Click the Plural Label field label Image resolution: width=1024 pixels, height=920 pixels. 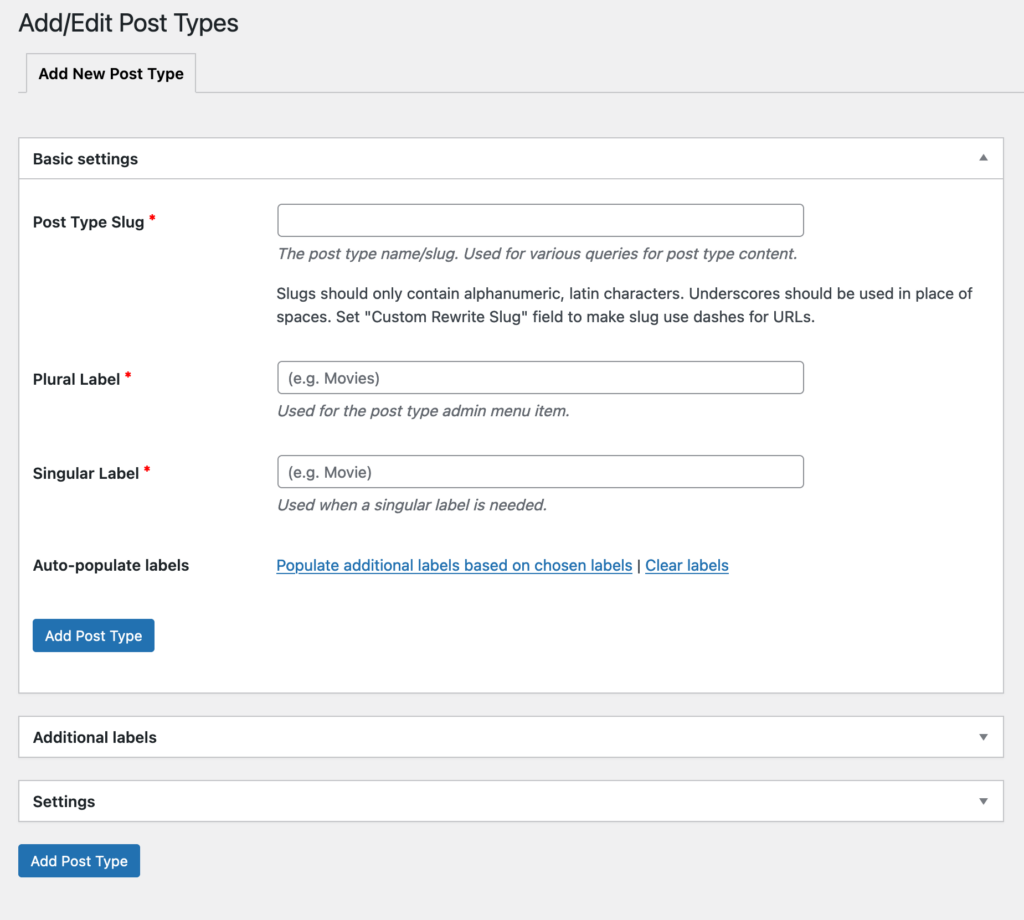pyautogui.click(x=76, y=379)
